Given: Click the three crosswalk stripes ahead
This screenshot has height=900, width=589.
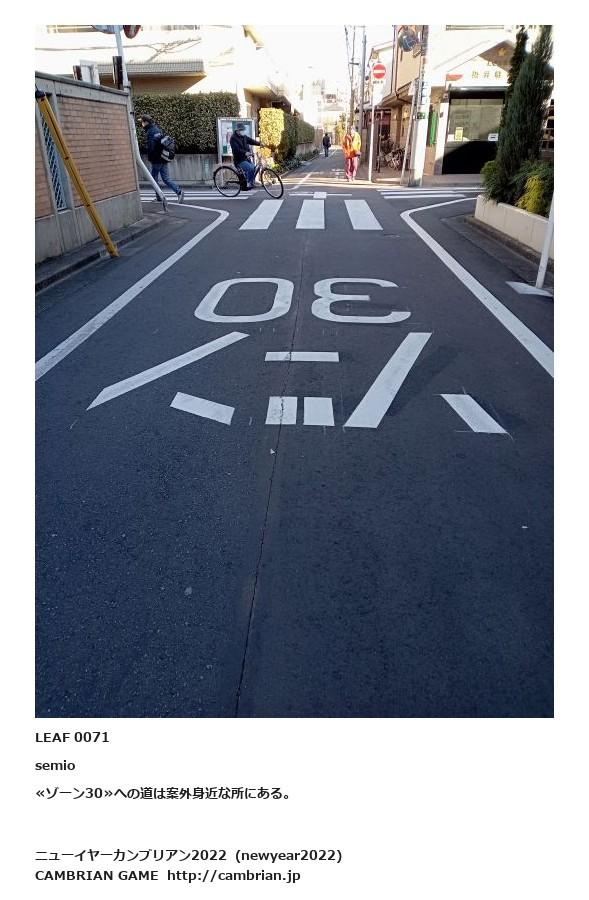Looking at the screenshot, I should tap(311, 215).
